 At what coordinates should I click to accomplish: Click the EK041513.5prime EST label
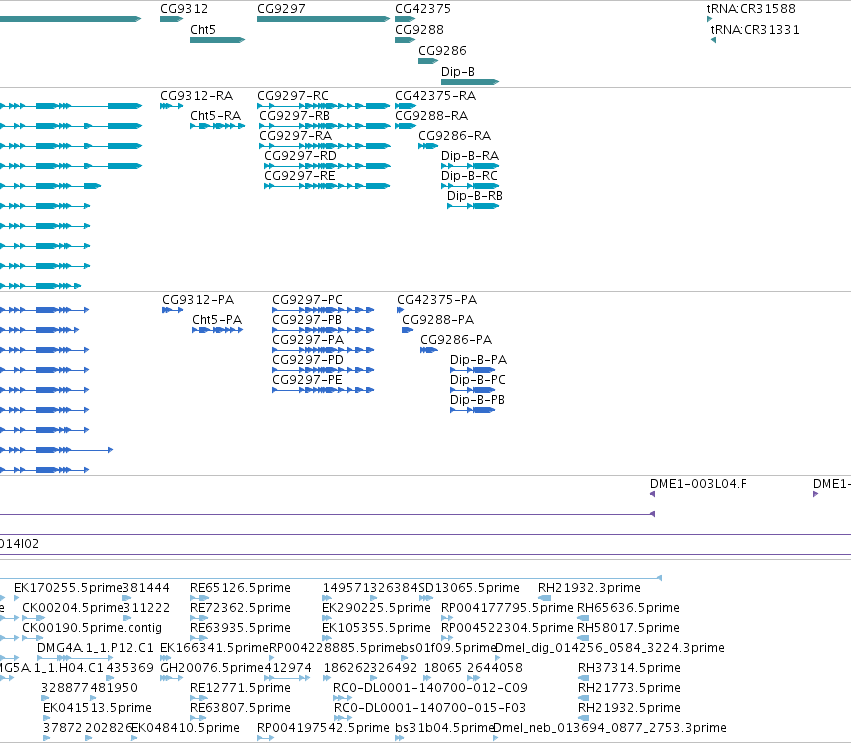(97, 708)
